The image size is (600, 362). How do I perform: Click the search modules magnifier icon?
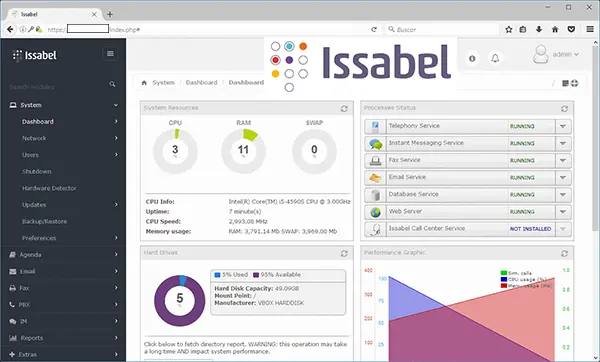112,84
